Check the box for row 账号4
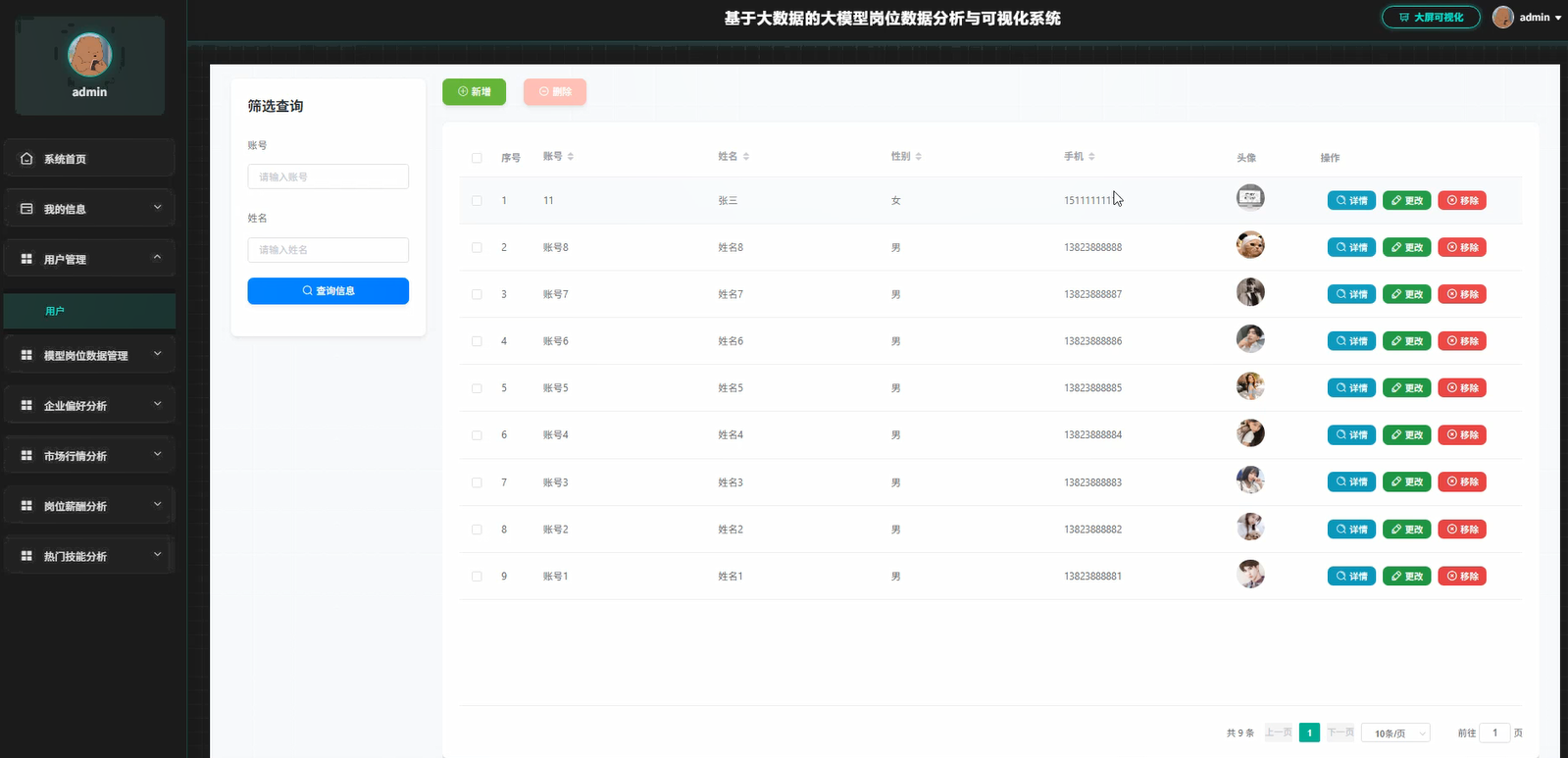This screenshot has width=1568, height=758. (477, 435)
